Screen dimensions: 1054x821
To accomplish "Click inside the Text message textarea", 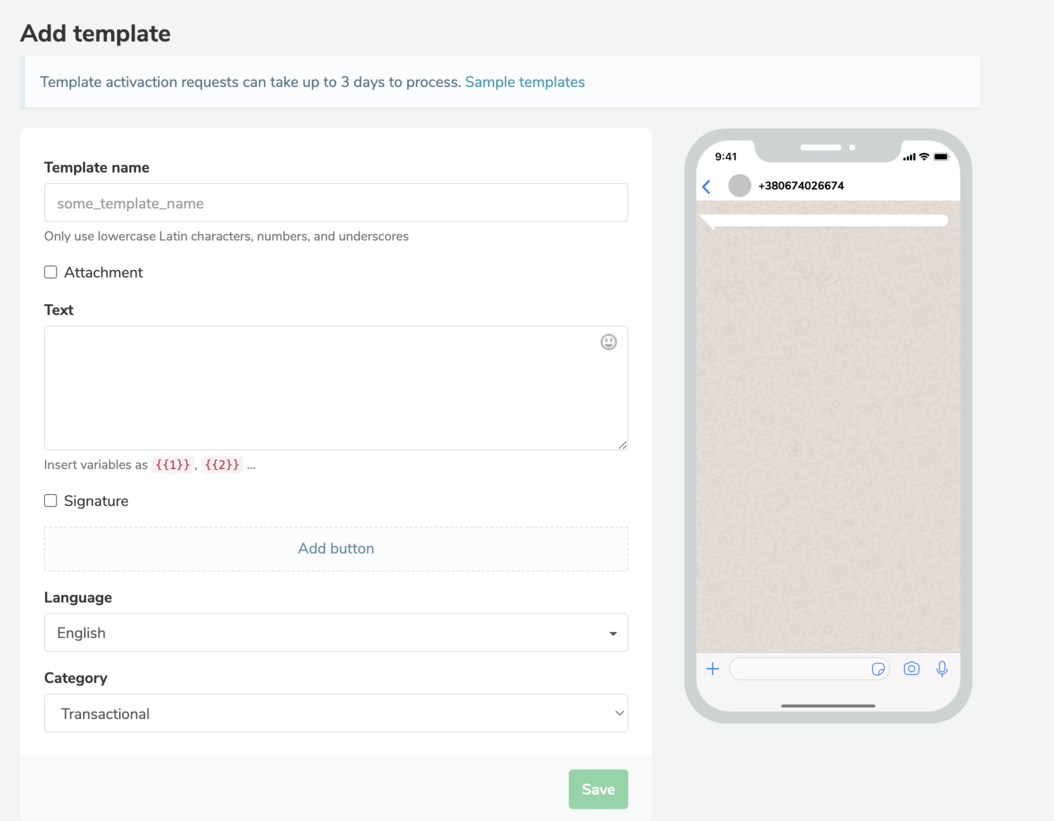I will coord(320,388).
